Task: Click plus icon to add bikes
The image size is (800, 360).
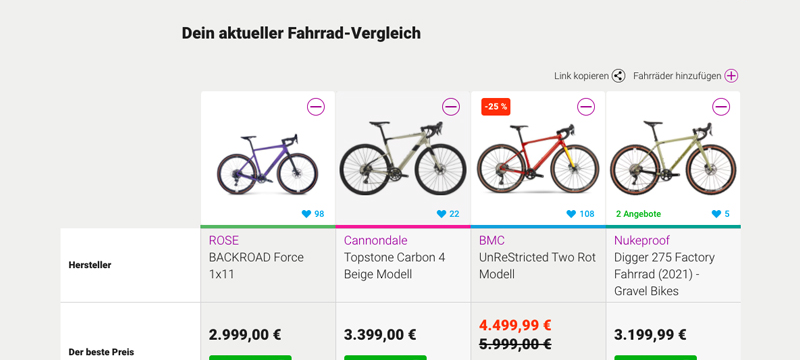Action: (x=732, y=76)
